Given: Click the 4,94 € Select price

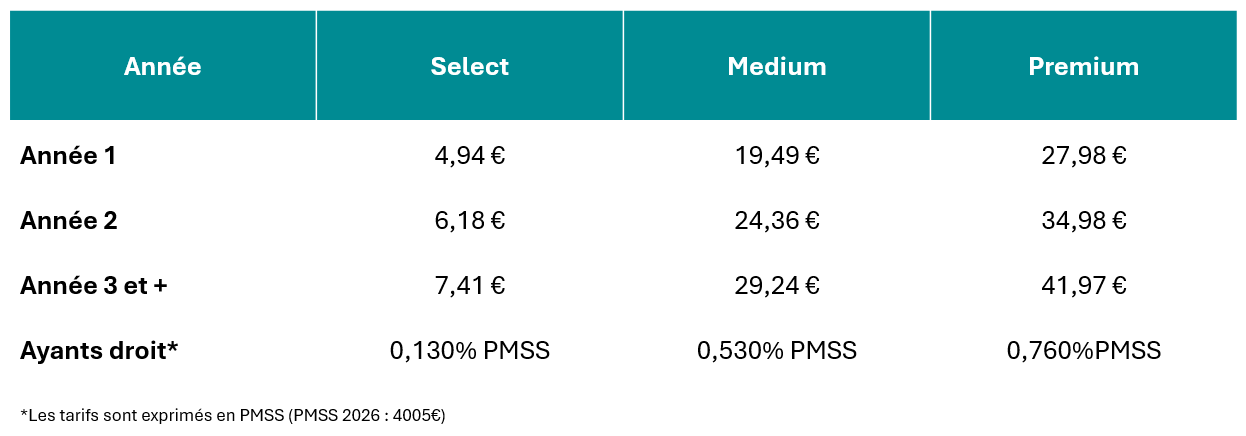Looking at the screenshot, I should 470,156.
